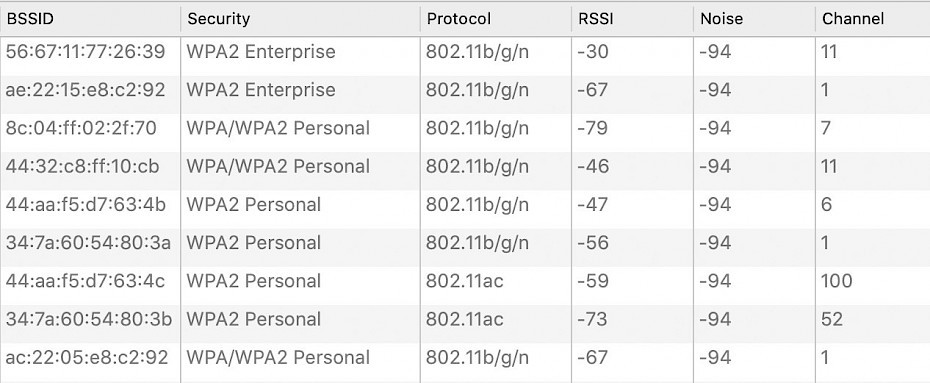This screenshot has width=930, height=383.
Task: Select the network ae:22:15:e8:c2:92
Action: tap(465, 90)
